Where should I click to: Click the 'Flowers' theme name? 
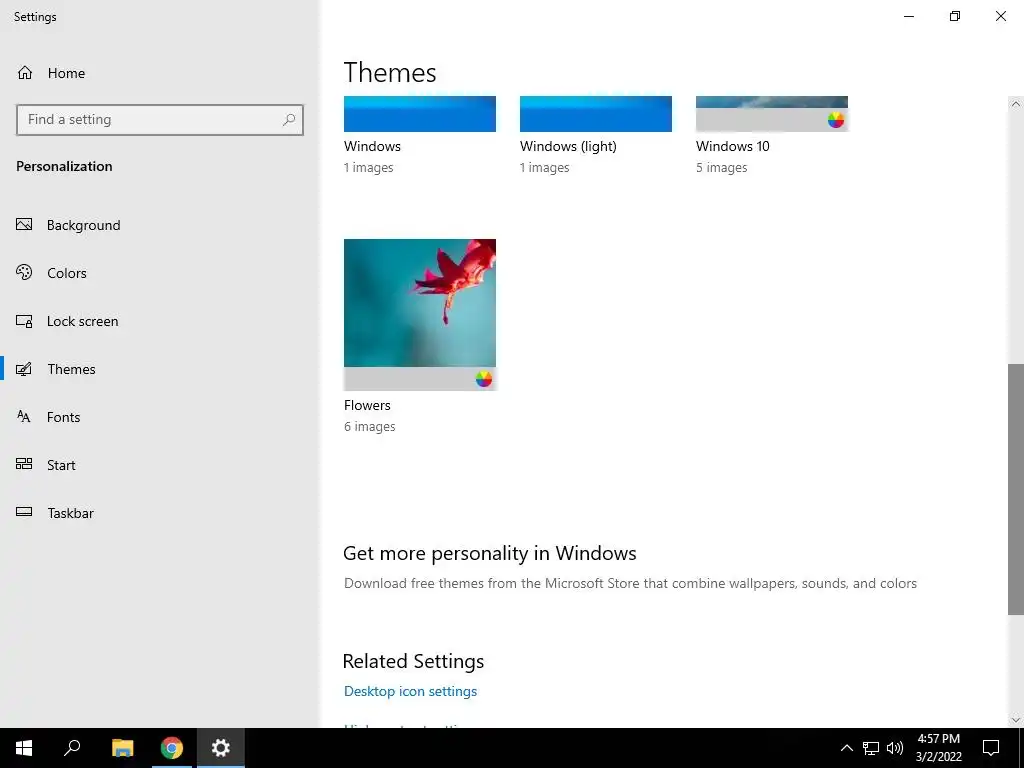[x=367, y=405]
